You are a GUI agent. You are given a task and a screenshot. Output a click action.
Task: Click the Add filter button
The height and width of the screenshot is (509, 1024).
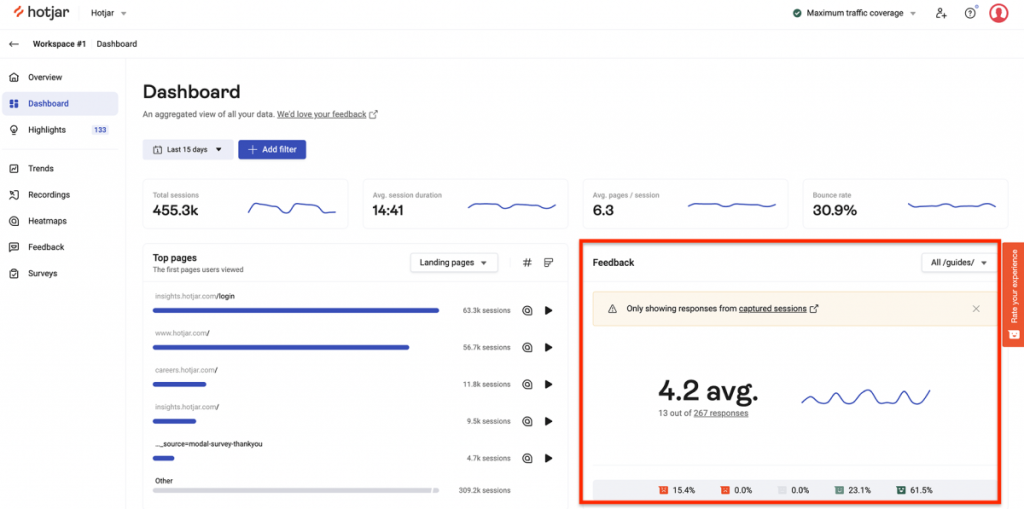(272, 150)
